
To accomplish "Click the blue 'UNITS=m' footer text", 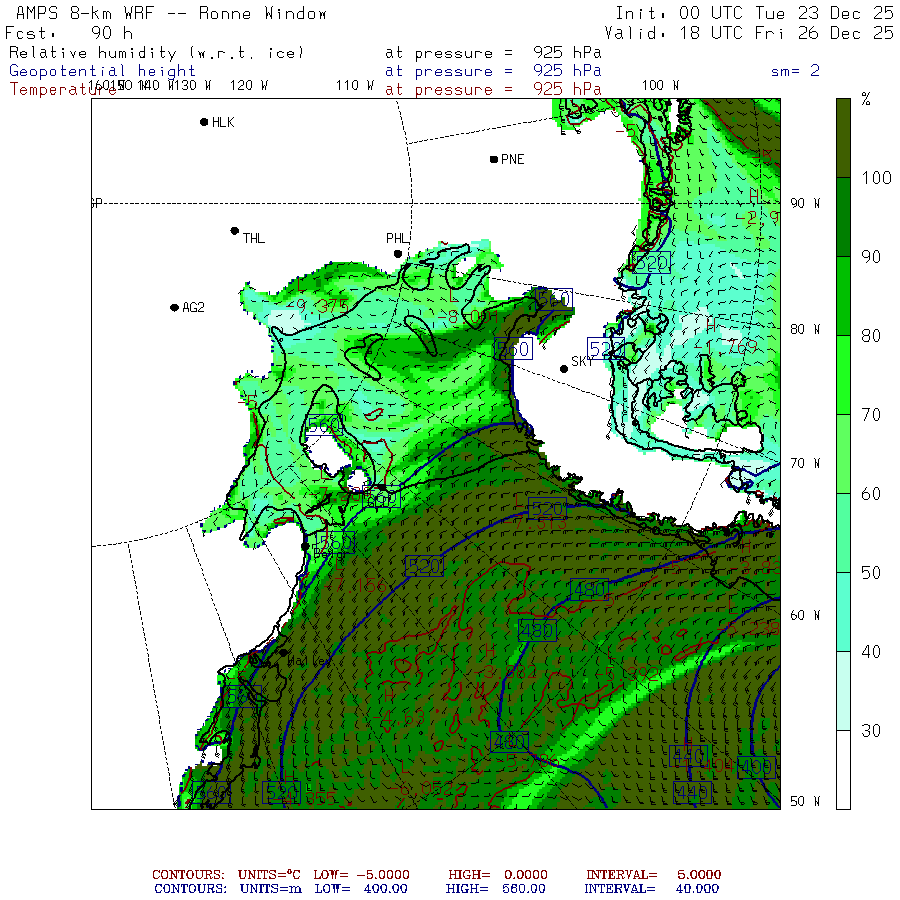I will (270, 889).
